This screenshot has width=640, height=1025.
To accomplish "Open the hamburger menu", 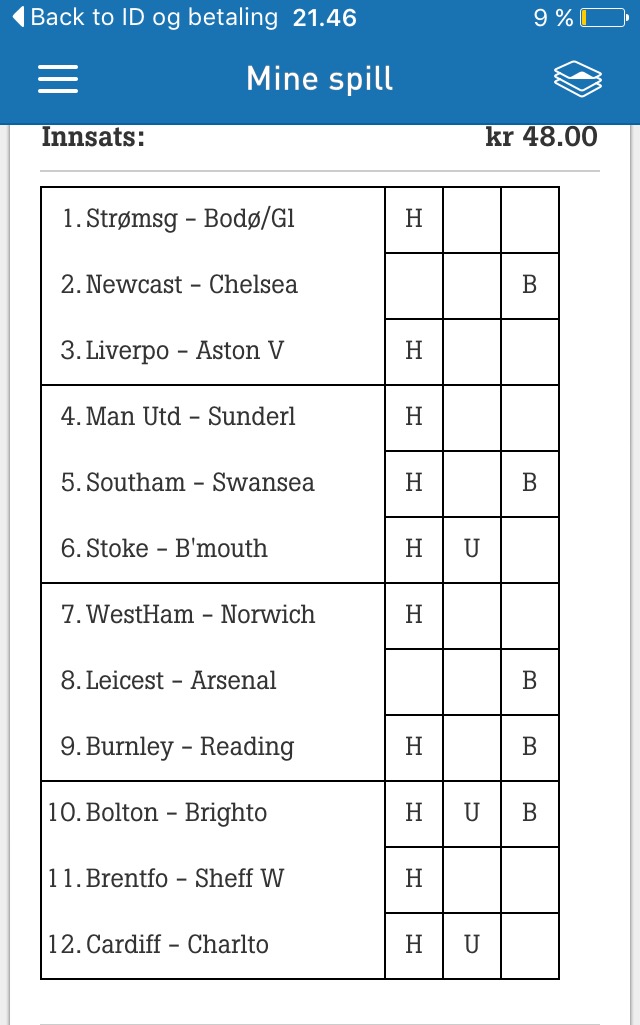I will tap(58, 79).
